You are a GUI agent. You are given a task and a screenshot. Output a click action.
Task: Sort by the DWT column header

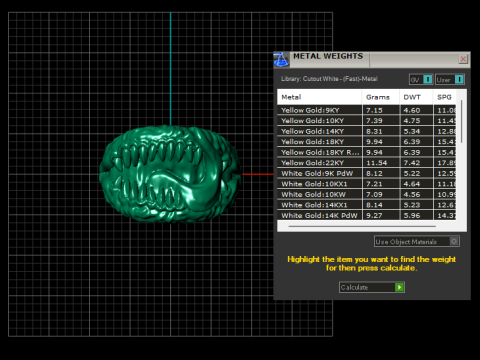416,97
